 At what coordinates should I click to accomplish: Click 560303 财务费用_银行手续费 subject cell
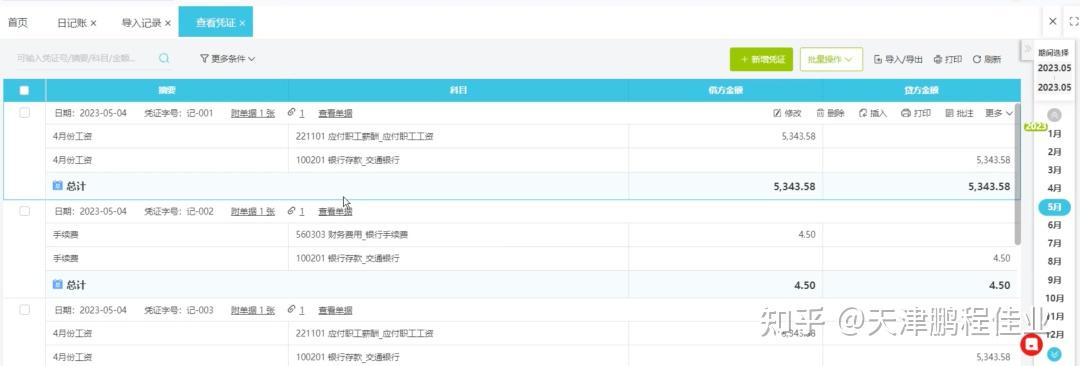click(x=459, y=235)
